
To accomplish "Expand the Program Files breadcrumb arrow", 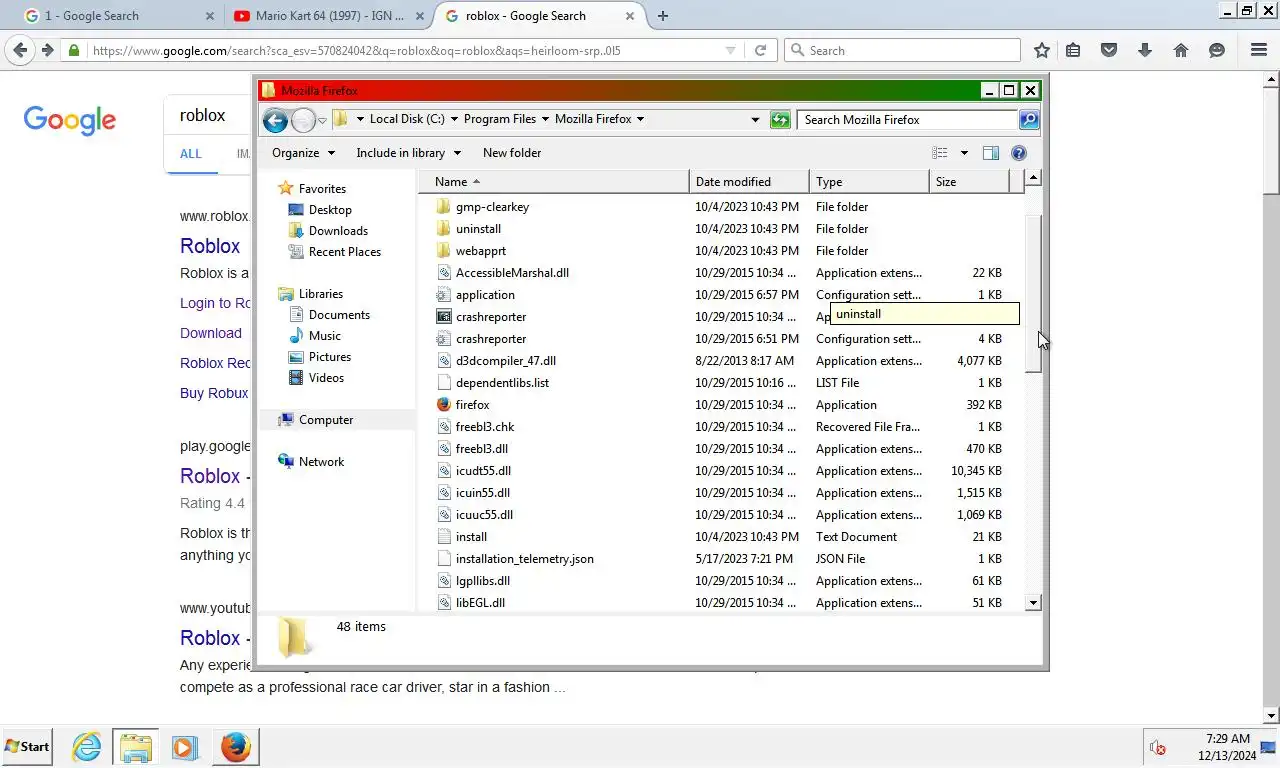I will 546,119.
